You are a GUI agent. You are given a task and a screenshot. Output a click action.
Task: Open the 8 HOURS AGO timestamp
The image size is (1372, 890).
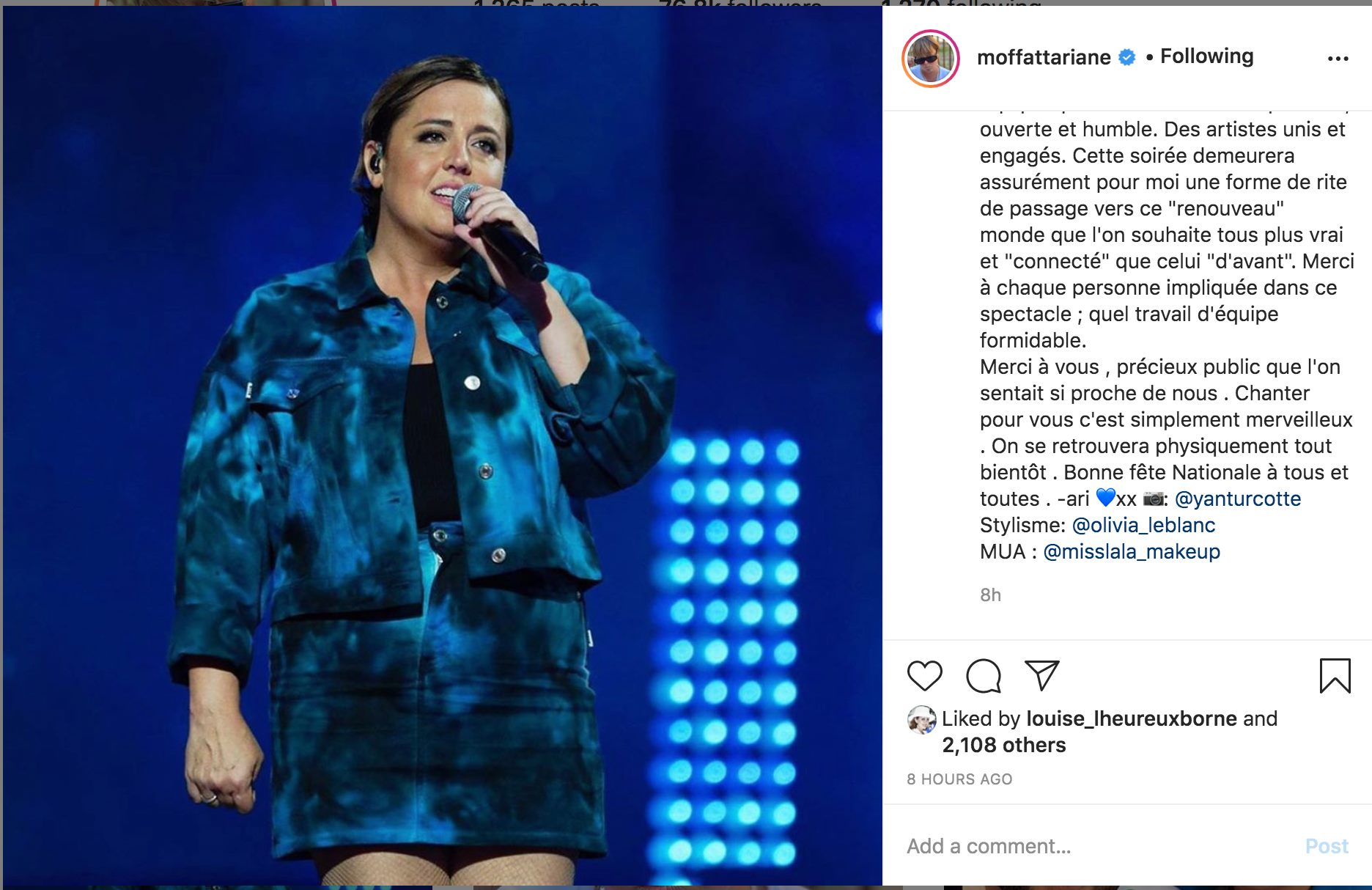[959, 779]
